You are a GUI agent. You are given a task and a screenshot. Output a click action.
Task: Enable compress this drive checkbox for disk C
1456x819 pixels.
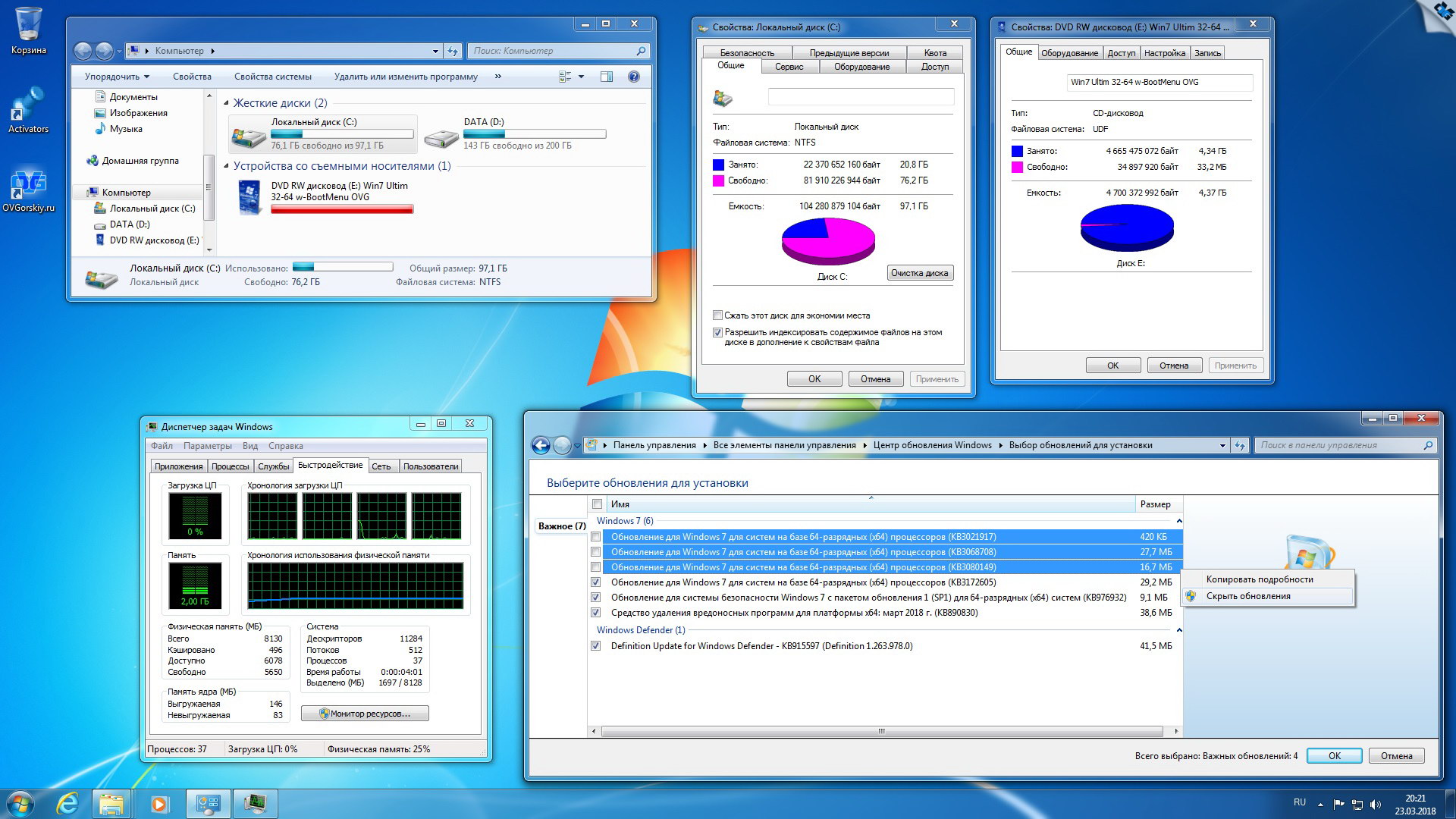pyautogui.click(x=717, y=315)
